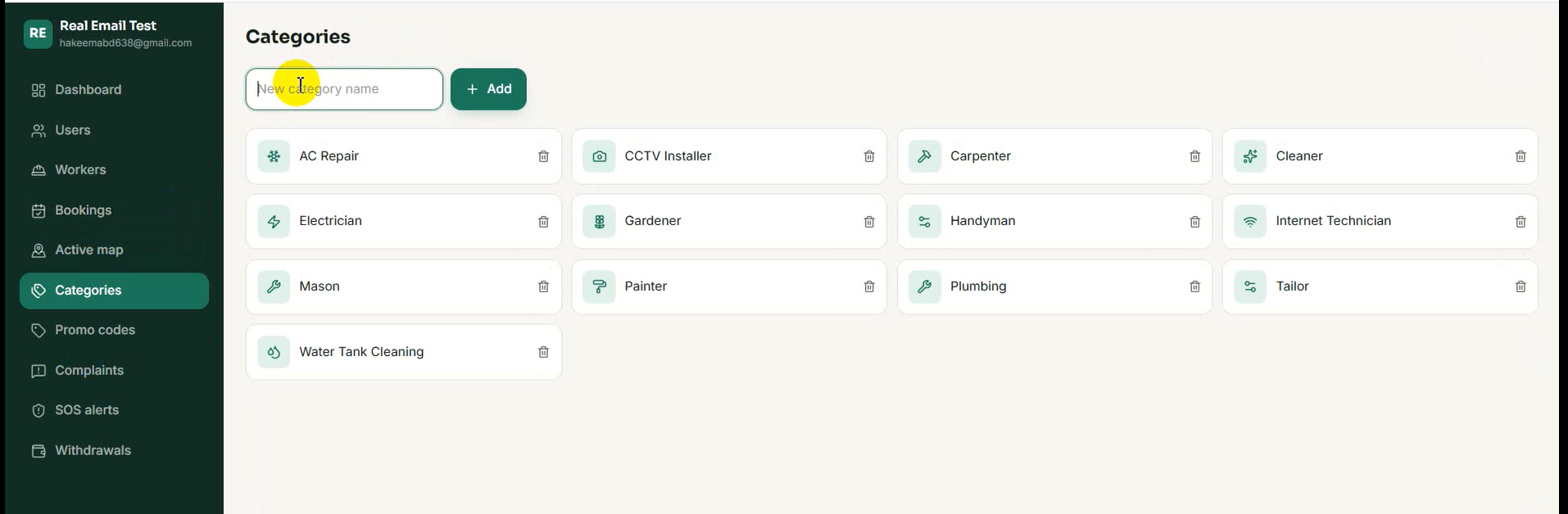Remove the Tailor category
This screenshot has height=514, width=1568.
pyautogui.click(x=1520, y=286)
